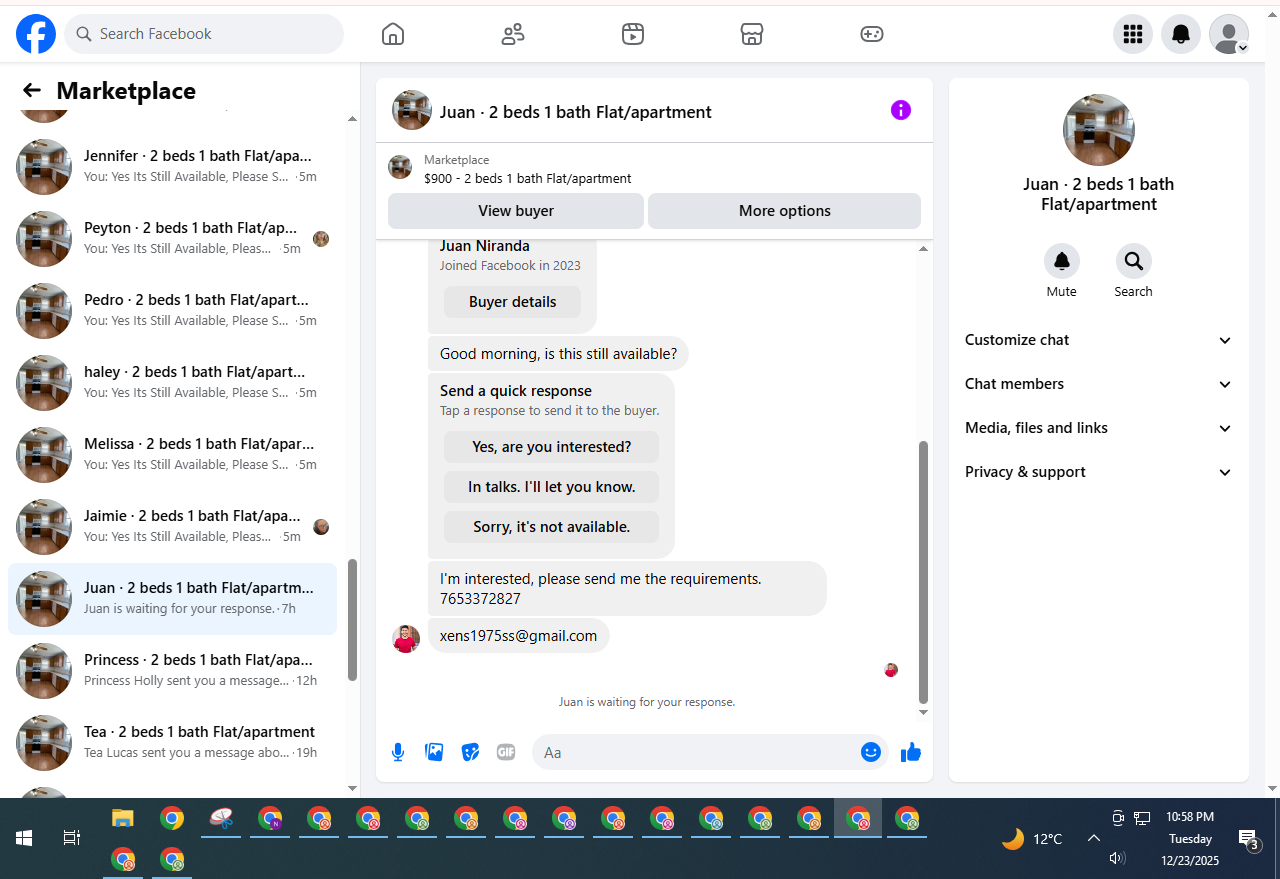The height and width of the screenshot is (879, 1280).
Task: Show hidden tray icons chevron
Action: pyautogui.click(x=1094, y=838)
